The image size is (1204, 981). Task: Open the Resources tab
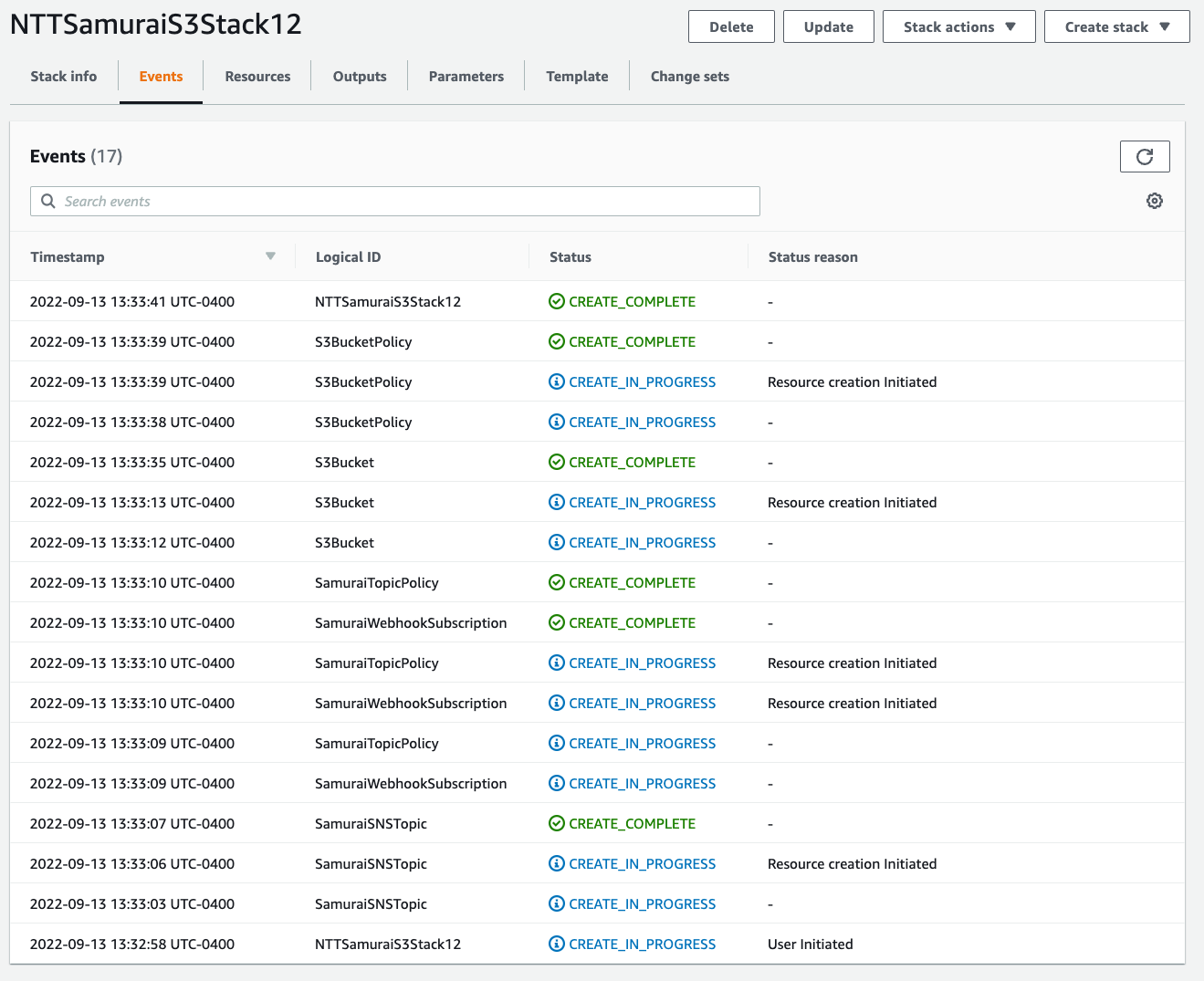[x=257, y=77]
